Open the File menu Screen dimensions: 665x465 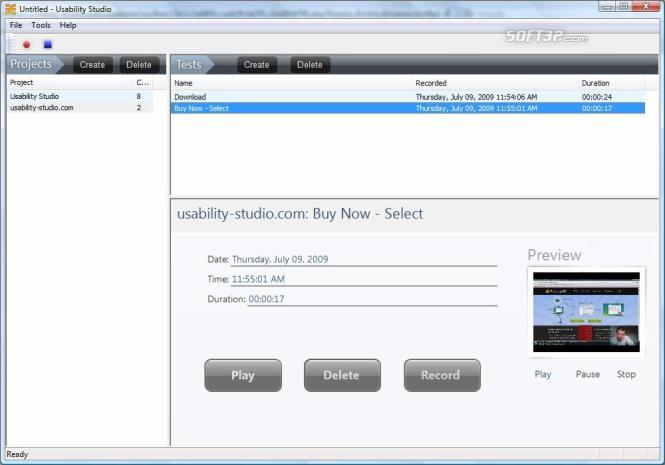[16, 25]
